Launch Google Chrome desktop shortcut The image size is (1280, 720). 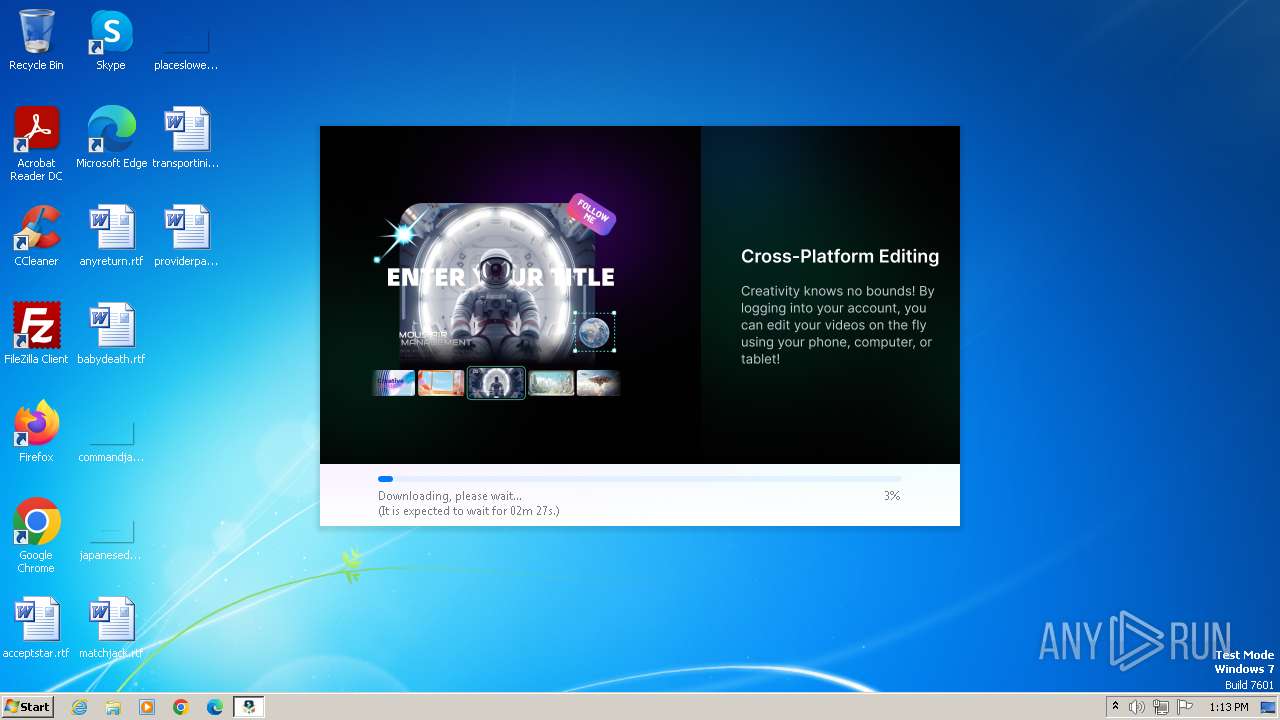click(x=36, y=536)
